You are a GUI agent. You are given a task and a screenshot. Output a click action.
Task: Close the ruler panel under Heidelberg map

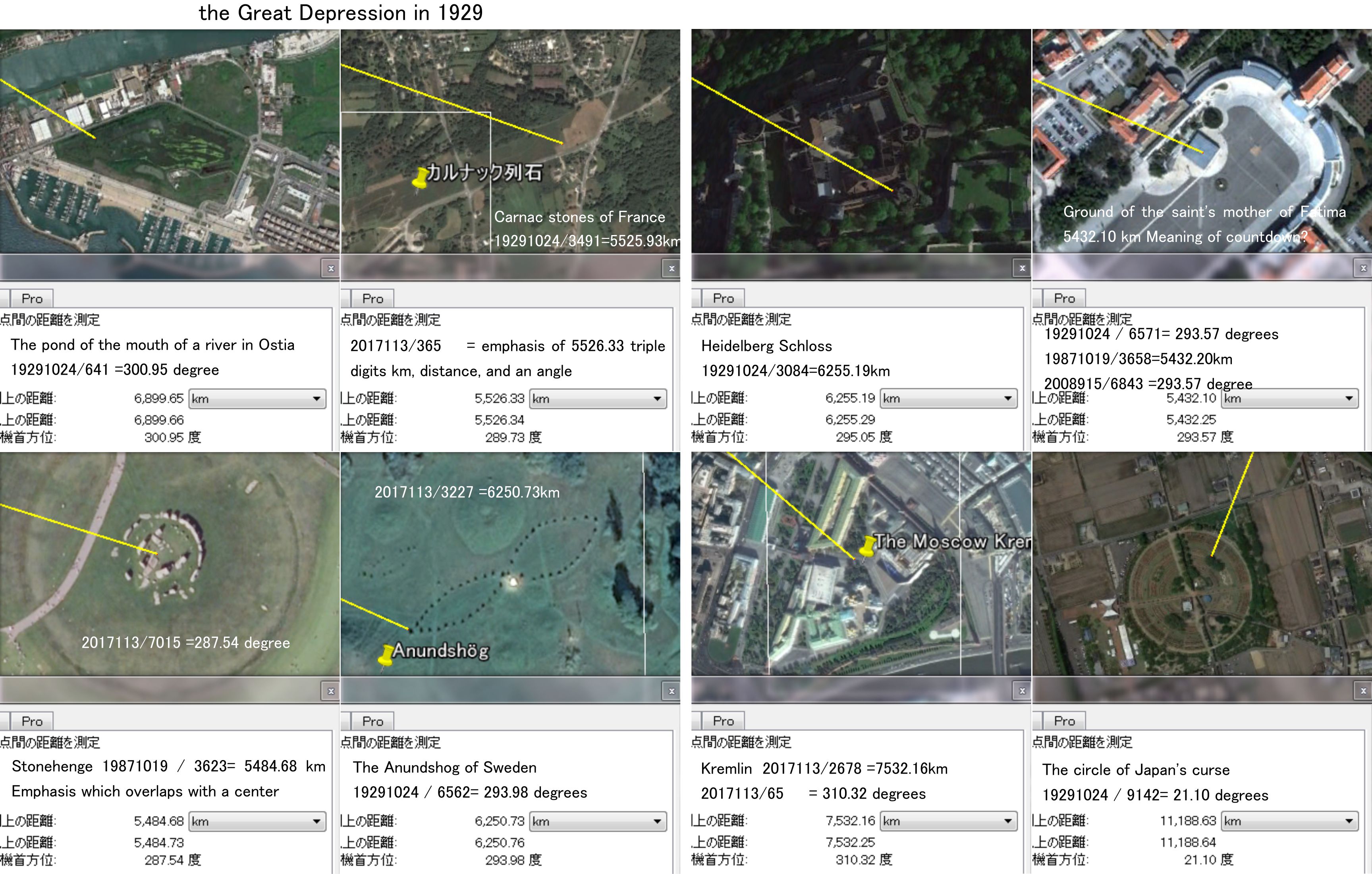point(1022,268)
